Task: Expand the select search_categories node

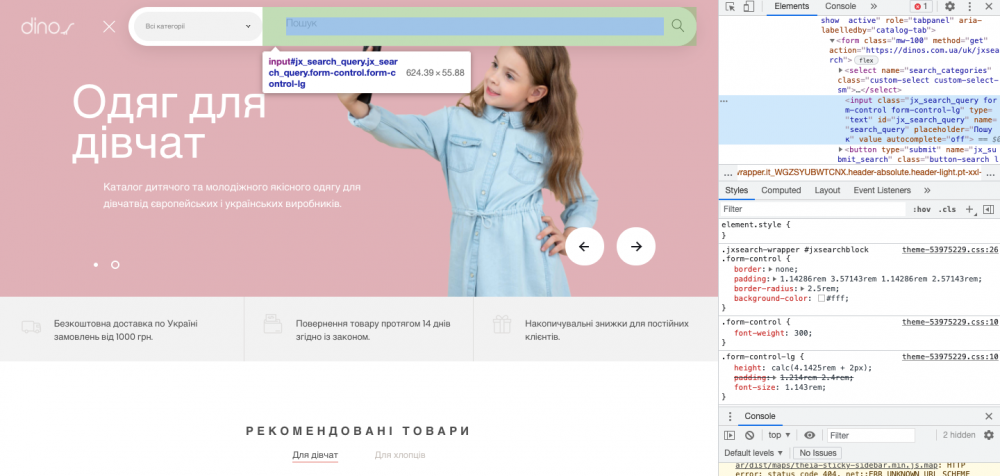Action: point(841,70)
